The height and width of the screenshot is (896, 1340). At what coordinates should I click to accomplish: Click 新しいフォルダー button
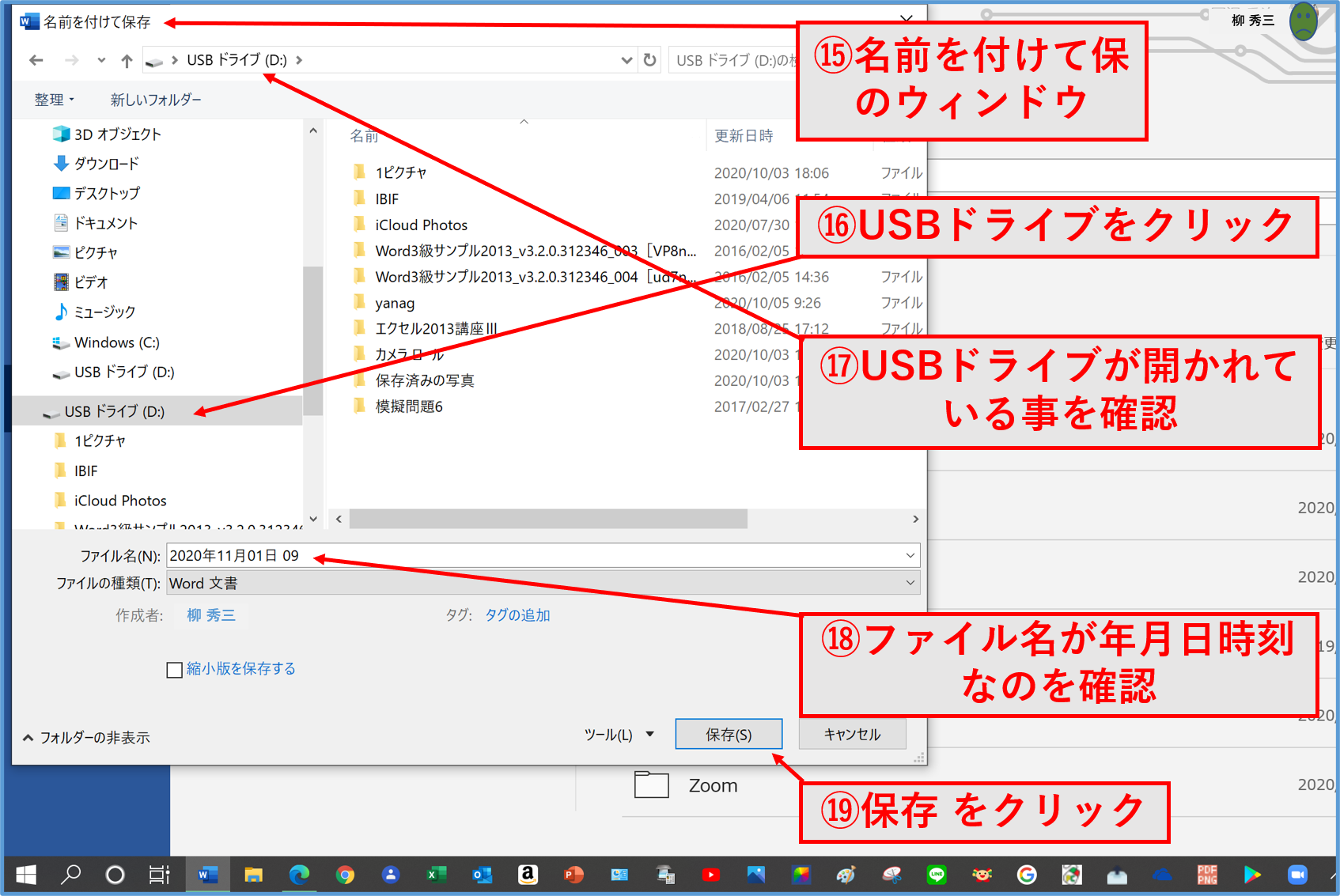[156, 100]
